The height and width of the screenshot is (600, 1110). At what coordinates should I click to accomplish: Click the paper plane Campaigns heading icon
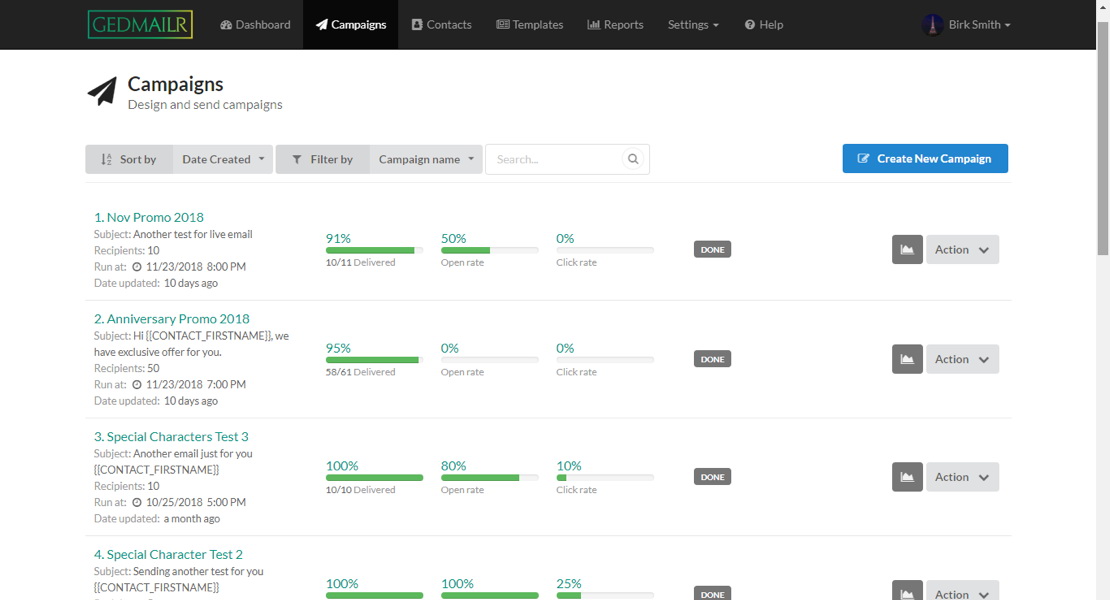click(x=102, y=92)
